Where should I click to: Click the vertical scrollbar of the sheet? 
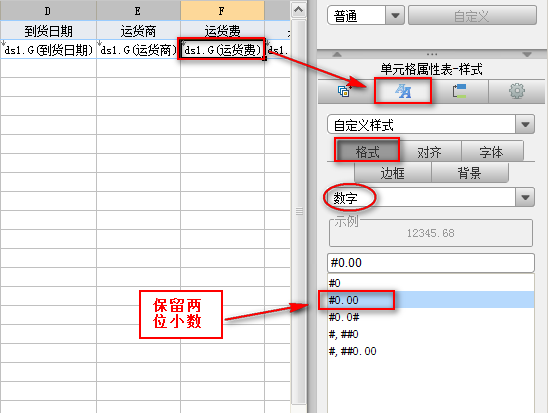point(299,211)
